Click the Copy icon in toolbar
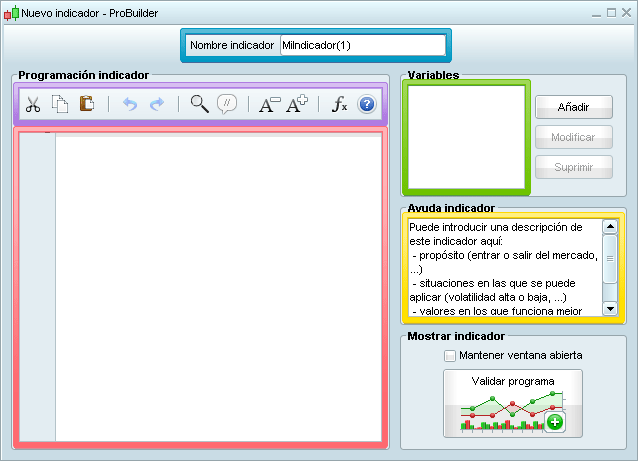This screenshot has height=461, width=638. pos(60,104)
